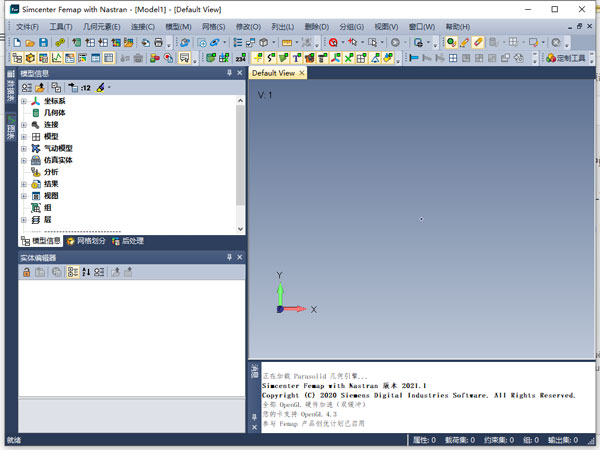Switch to the 网格划分 tab
This screenshot has width=600, height=450.
[x=87, y=241]
